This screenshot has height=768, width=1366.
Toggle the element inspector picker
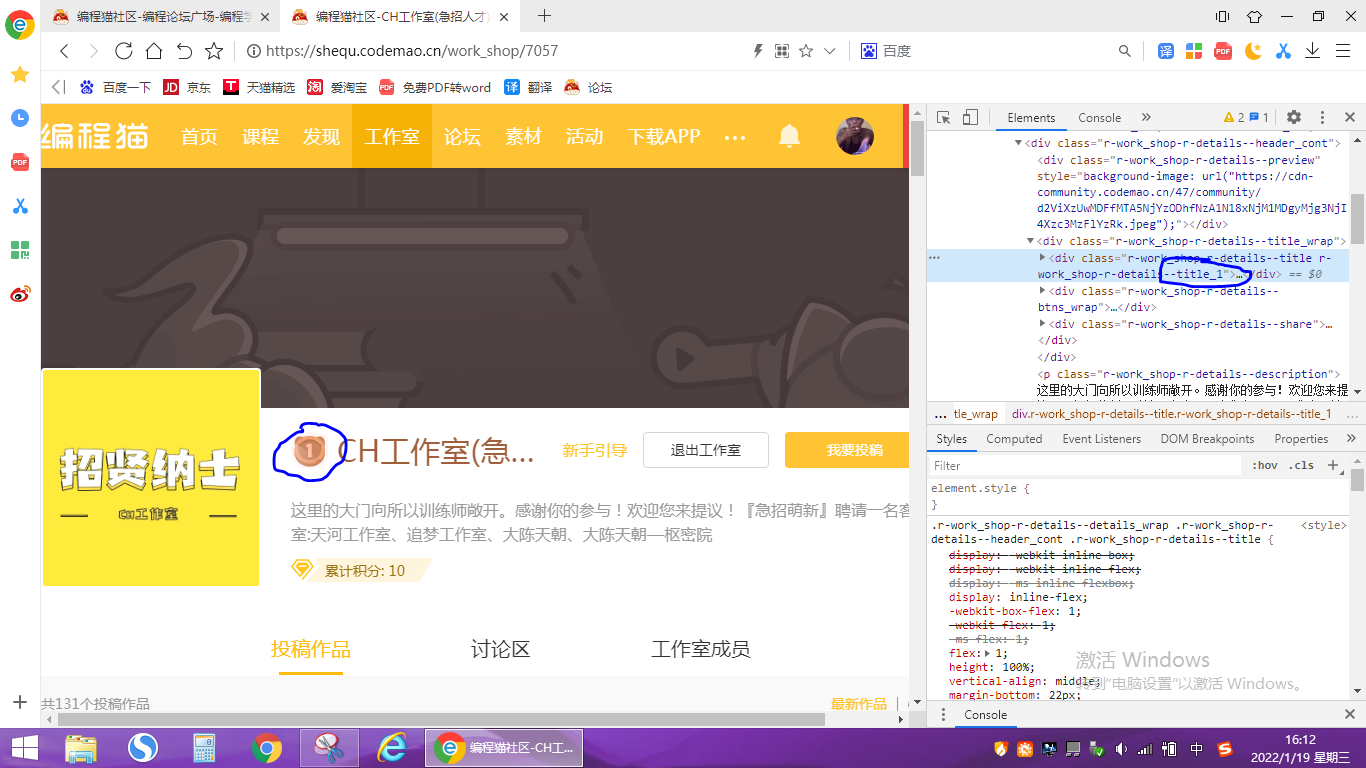[x=943, y=118]
